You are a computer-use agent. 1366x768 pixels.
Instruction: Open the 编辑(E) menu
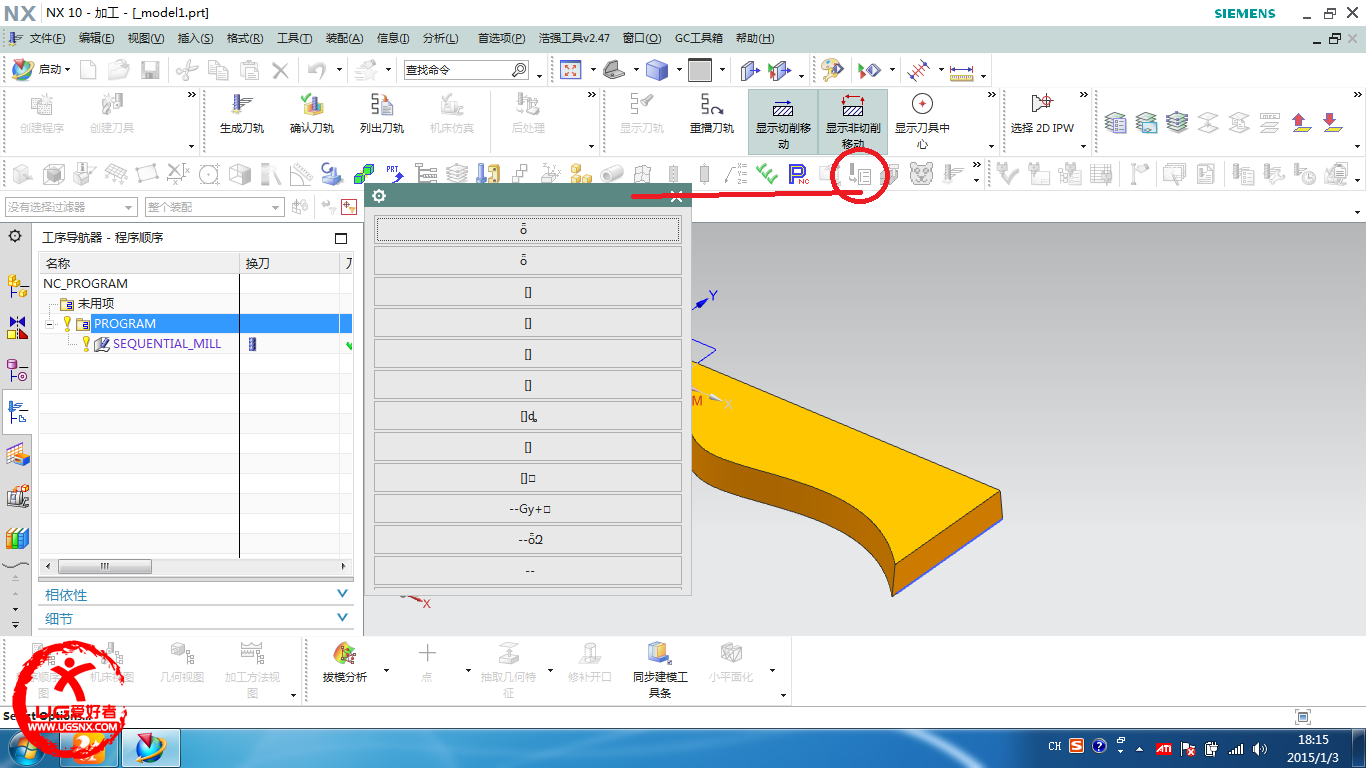pyautogui.click(x=96, y=38)
